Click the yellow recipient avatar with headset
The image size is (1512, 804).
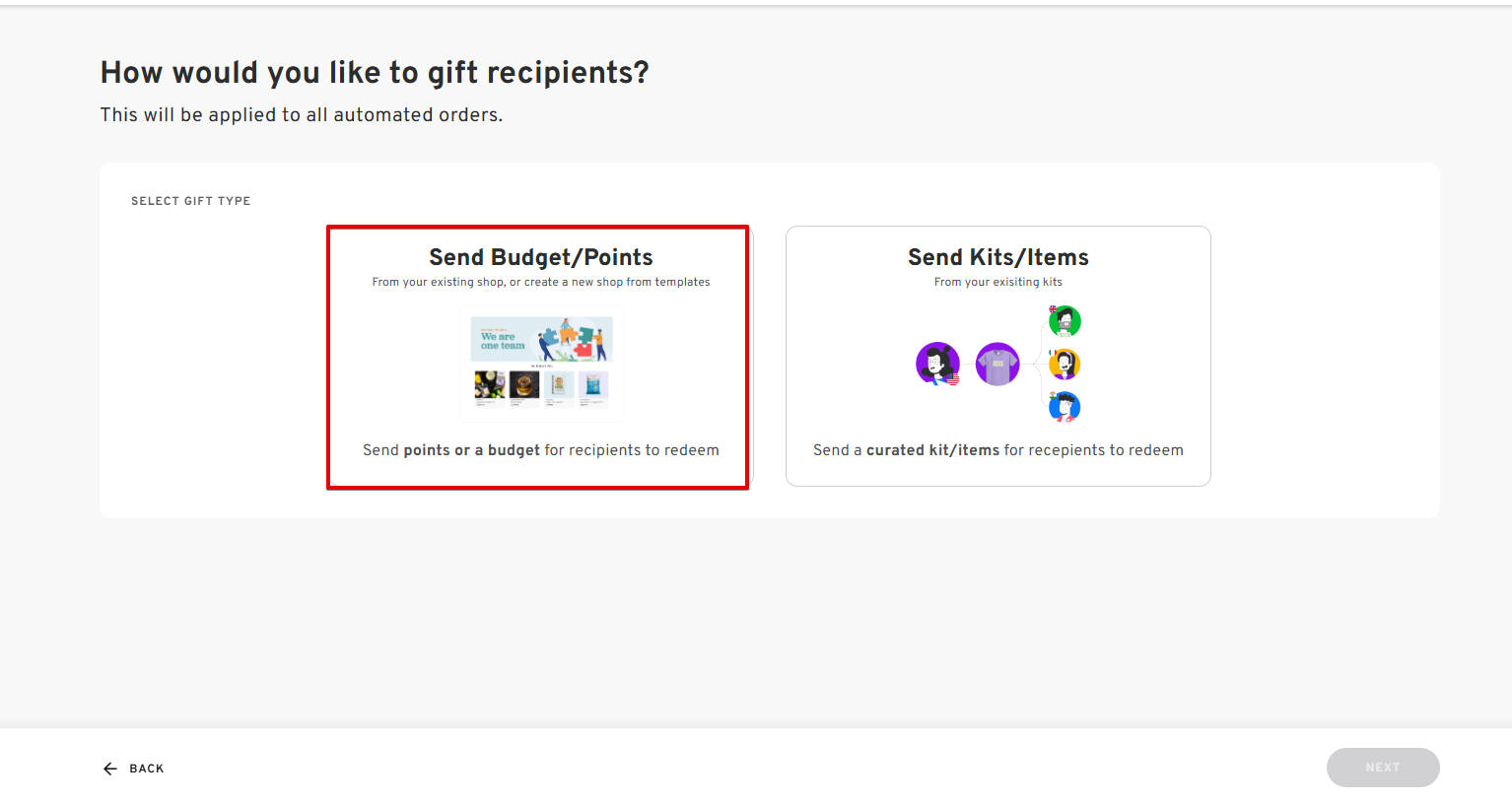click(1065, 364)
